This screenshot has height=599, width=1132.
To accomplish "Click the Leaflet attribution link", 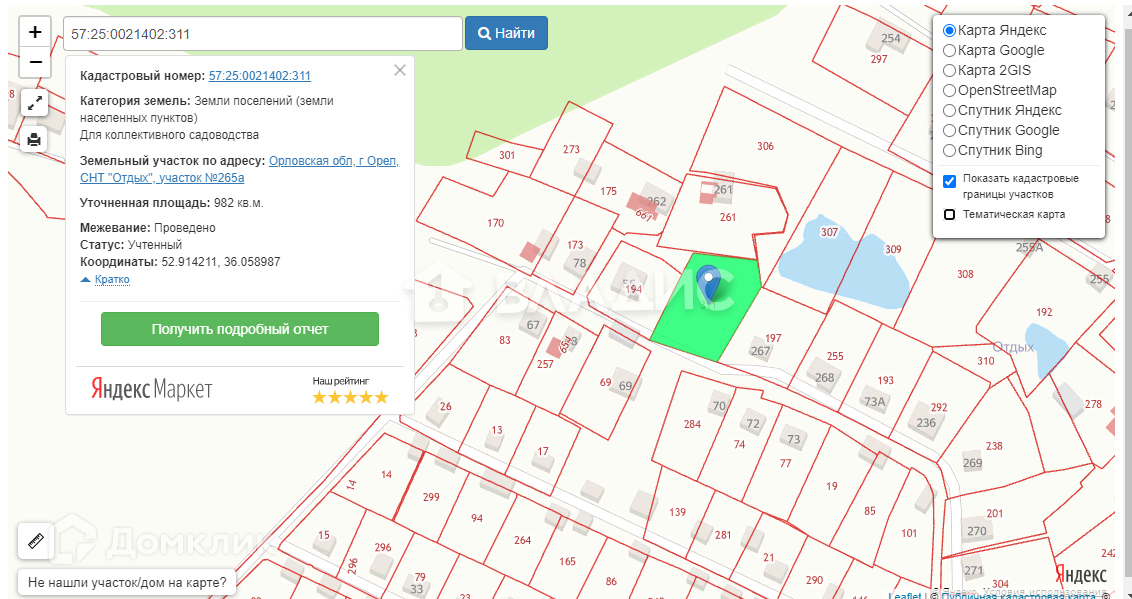I will click(x=904, y=595).
